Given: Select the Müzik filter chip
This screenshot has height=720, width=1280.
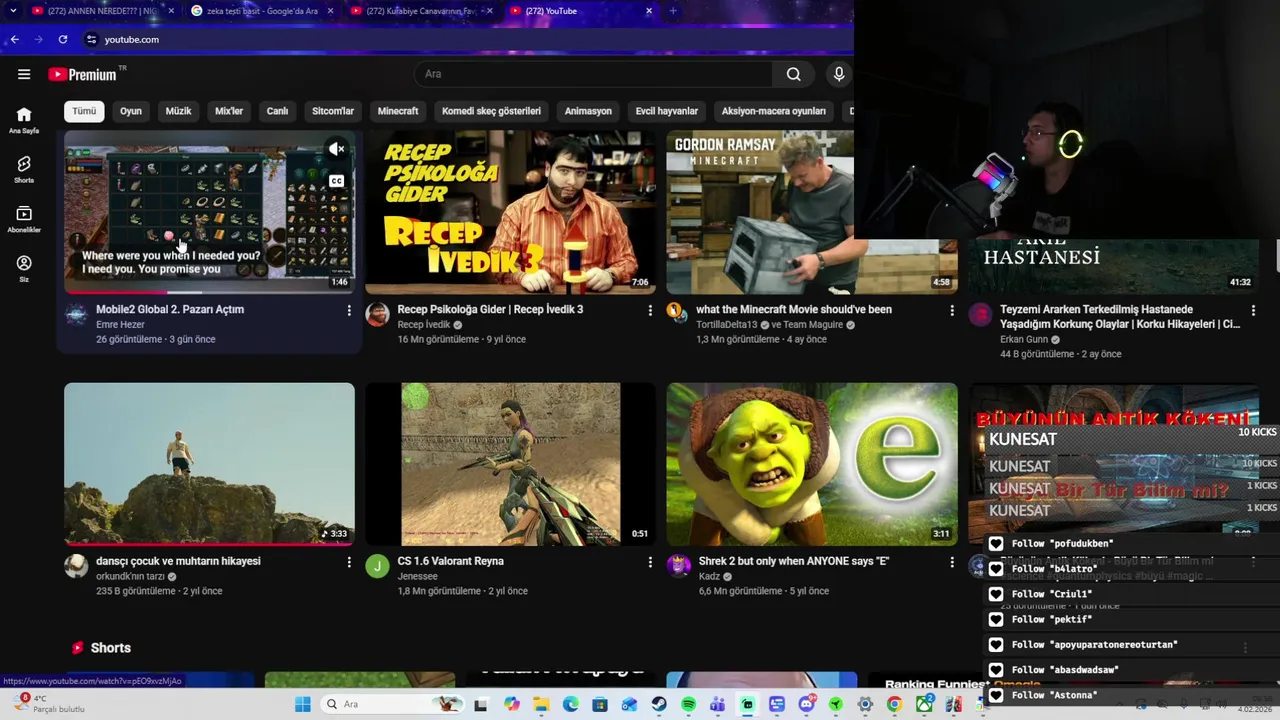Looking at the screenshot, I should point(178,111).
